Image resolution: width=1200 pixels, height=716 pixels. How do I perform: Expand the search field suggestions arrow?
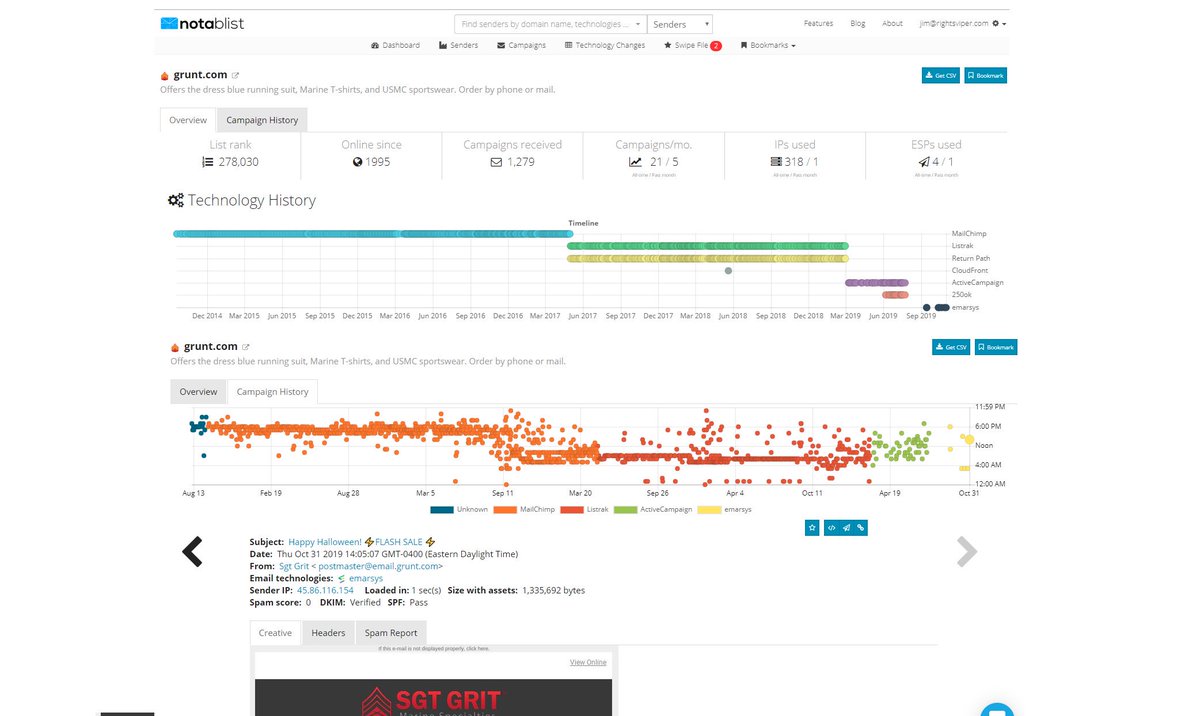pos(638,23)
